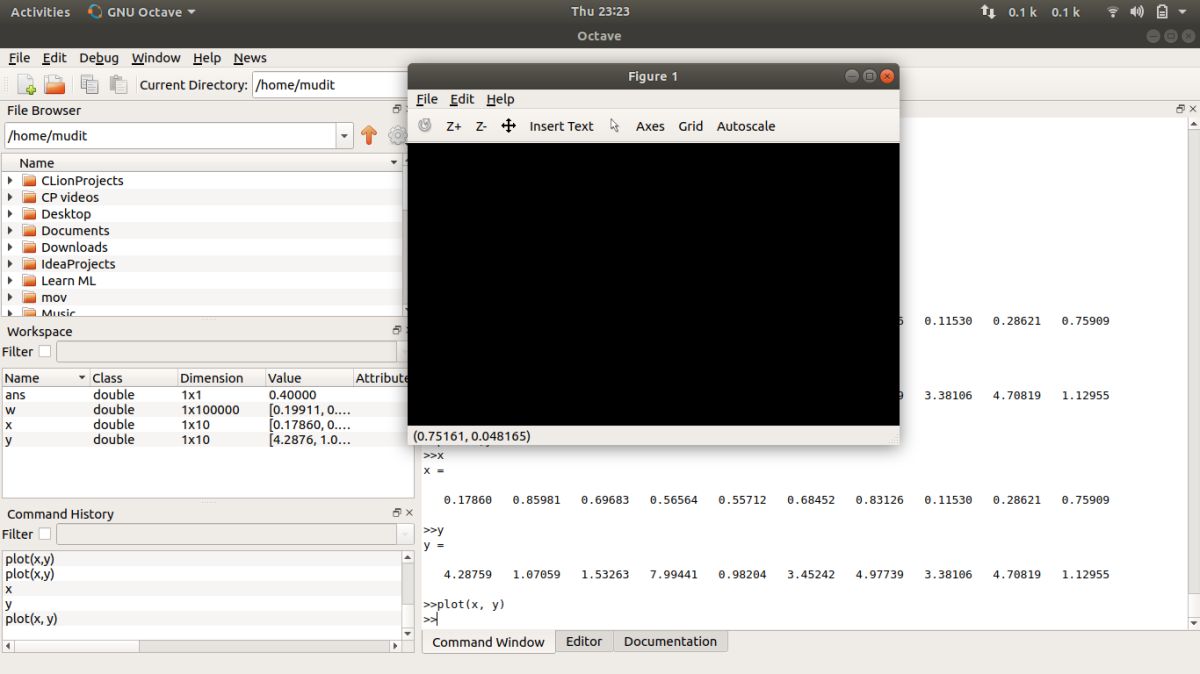This screenshot has width=1200, height=674.
Task: Close the Command History panel
Action: click(409, 513)
